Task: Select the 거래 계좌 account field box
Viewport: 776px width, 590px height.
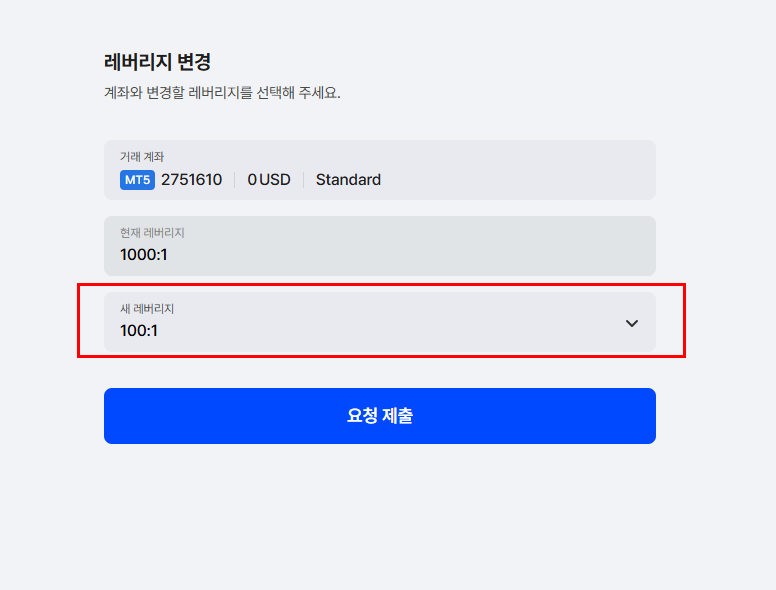Action: (x=380, y=170)
